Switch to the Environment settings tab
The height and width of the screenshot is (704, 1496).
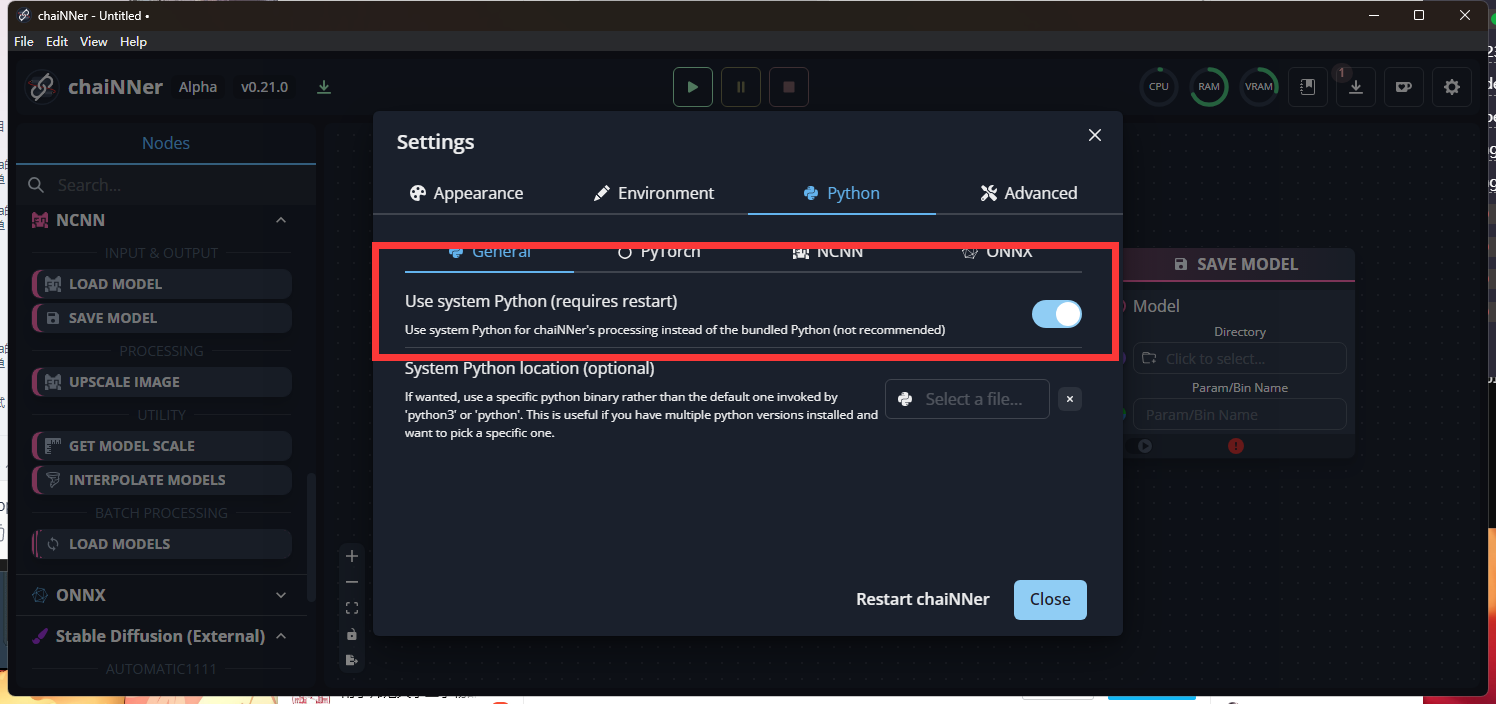(654, 193)
